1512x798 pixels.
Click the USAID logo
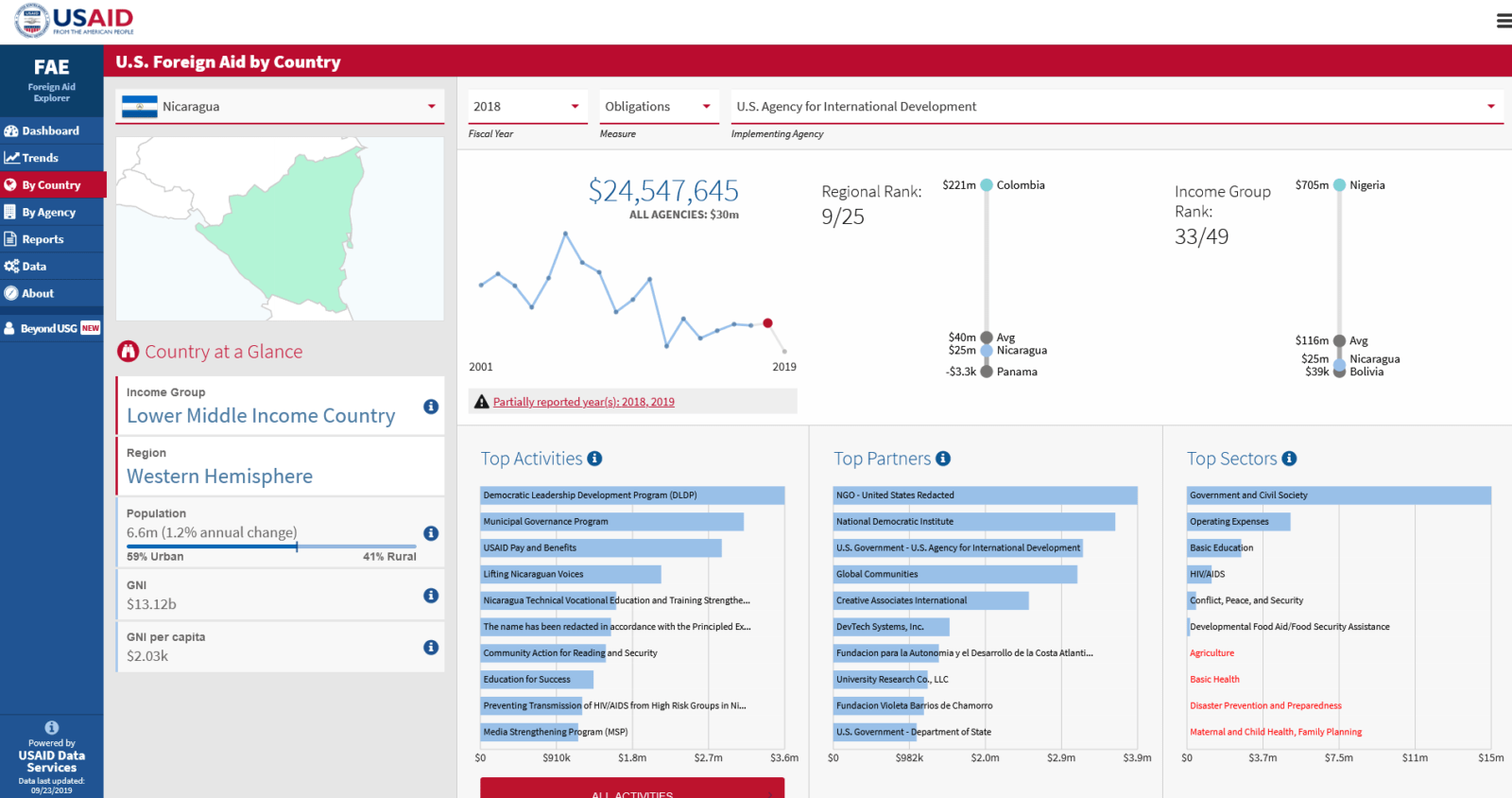[76, 21]
